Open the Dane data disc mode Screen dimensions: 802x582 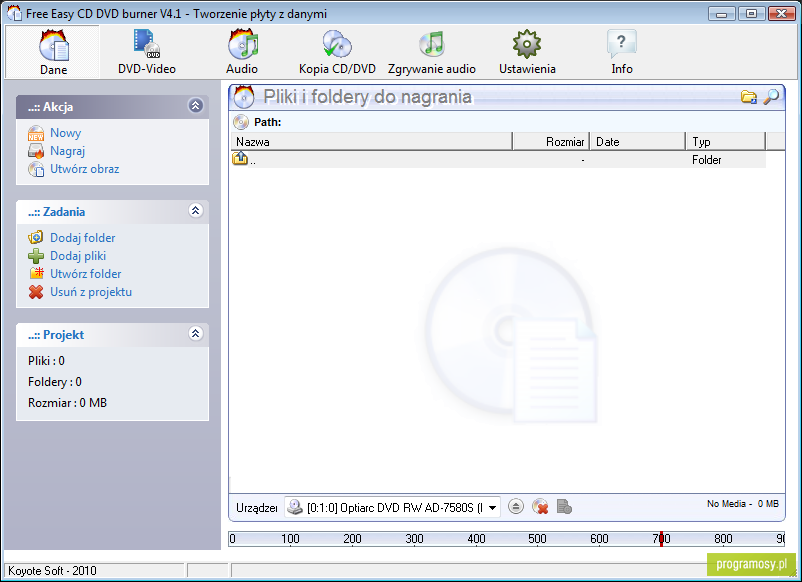pos(53,52)
